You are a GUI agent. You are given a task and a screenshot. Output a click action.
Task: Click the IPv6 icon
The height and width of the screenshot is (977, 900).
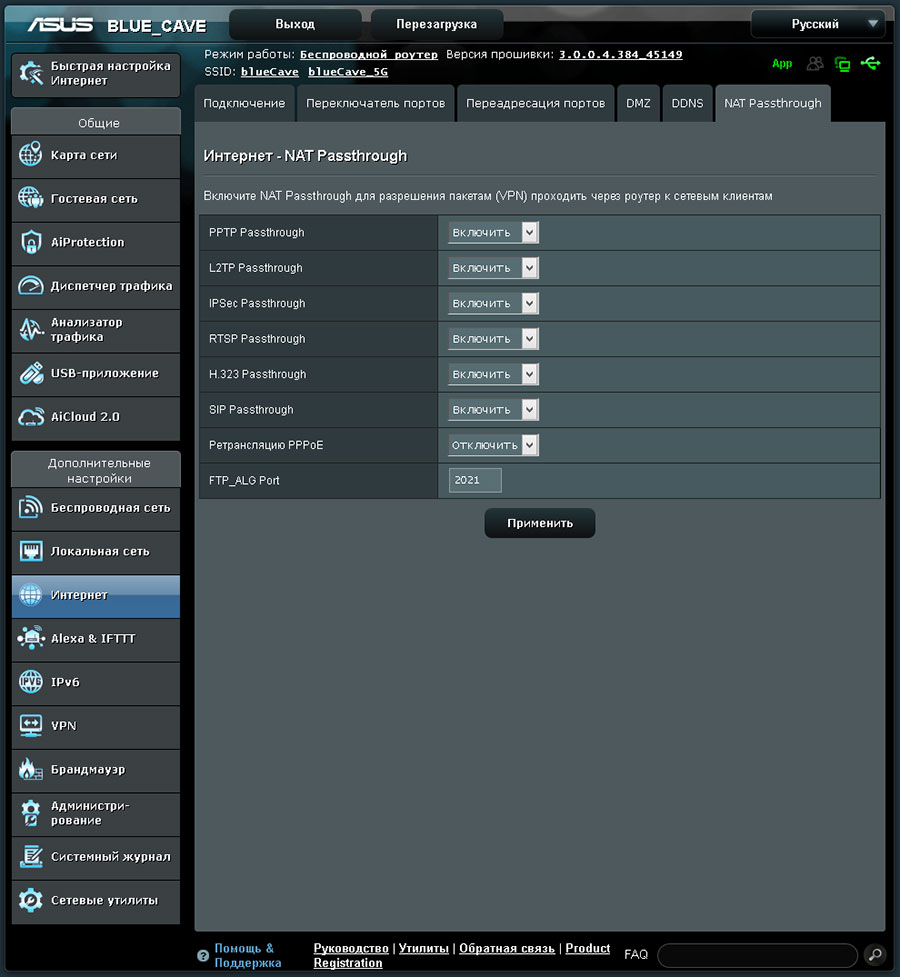tap(31, 682)
